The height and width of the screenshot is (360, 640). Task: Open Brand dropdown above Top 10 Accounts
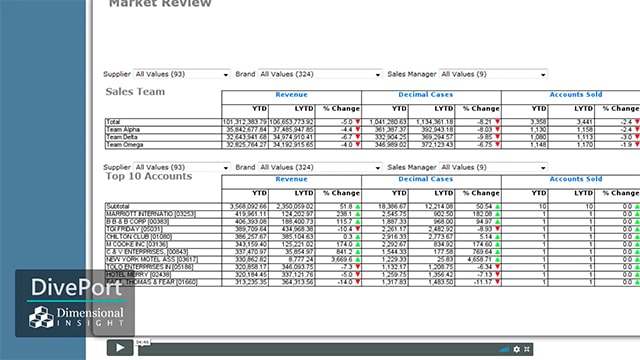320,167
